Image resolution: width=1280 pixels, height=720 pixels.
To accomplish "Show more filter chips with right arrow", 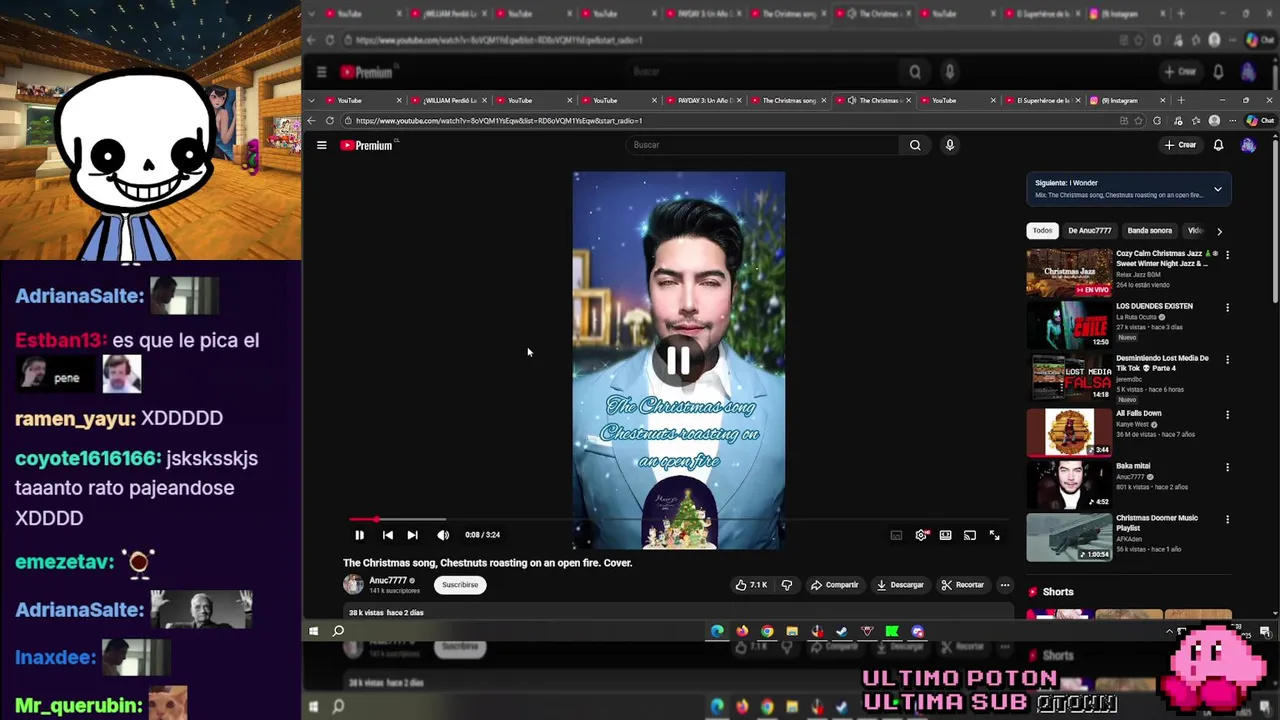I will (1219, 231).
